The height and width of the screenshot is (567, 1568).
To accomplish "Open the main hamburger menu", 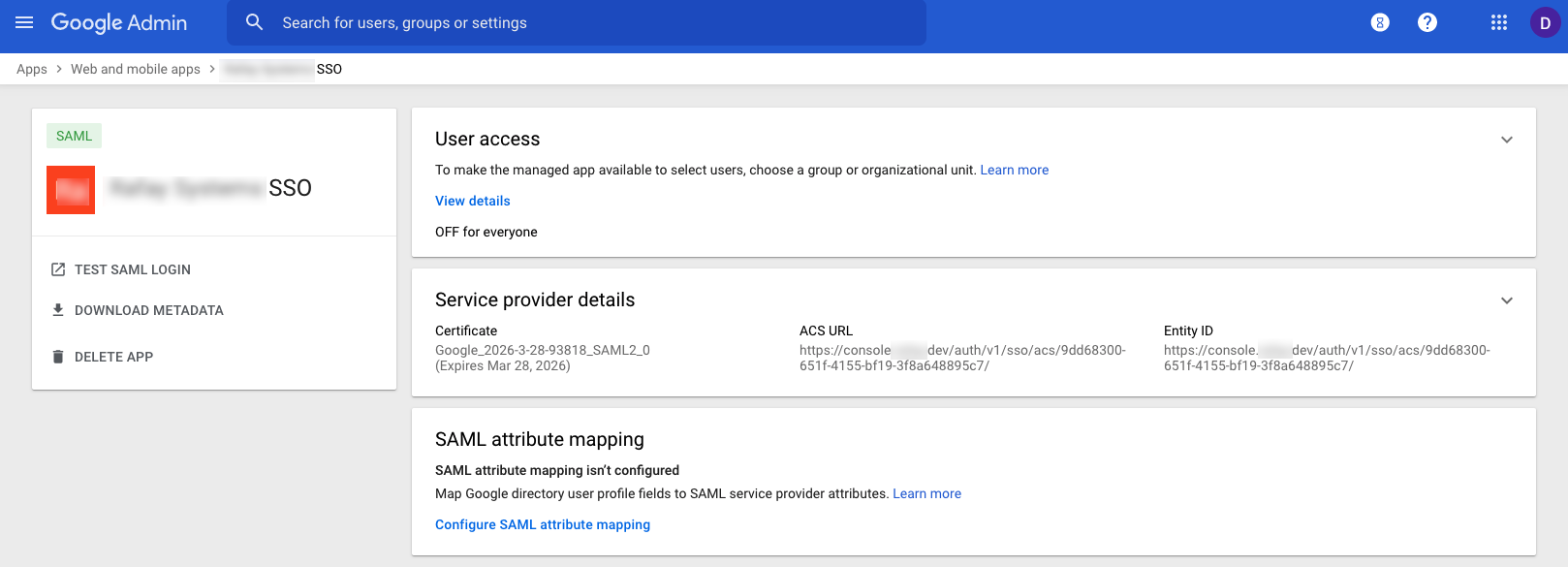I will [24, 22].
